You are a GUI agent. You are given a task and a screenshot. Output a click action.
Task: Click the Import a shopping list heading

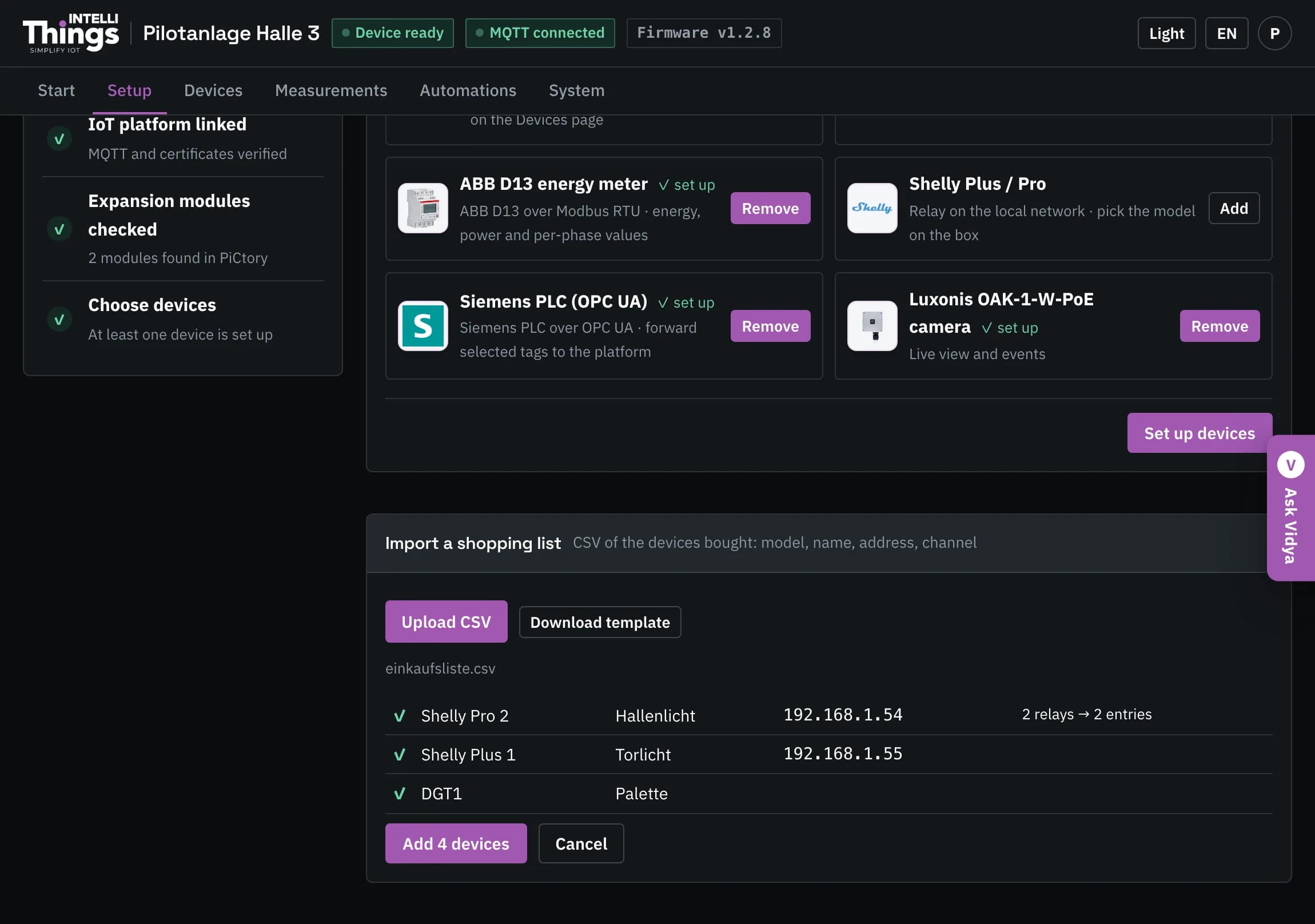473,543
